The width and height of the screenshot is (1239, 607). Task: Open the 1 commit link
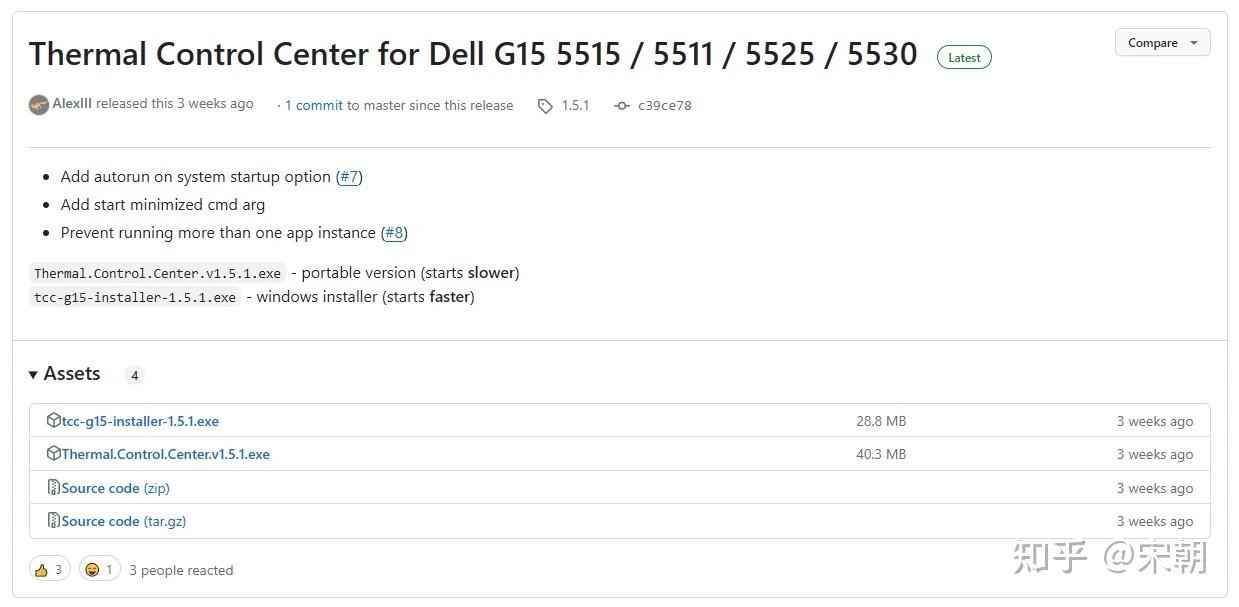pos(314,105)
